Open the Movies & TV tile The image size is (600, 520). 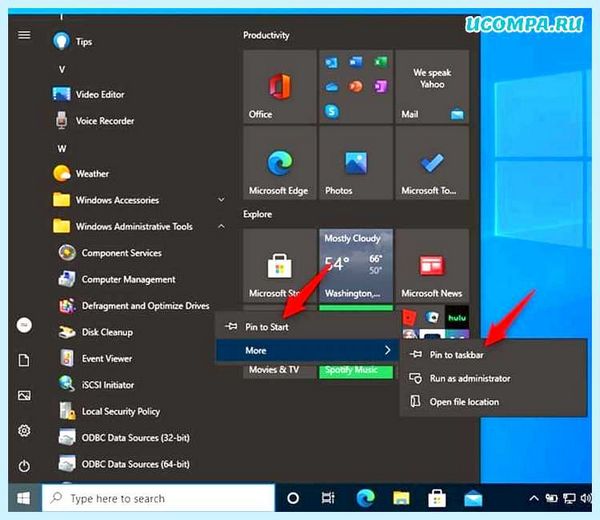[x=280, y=371]
